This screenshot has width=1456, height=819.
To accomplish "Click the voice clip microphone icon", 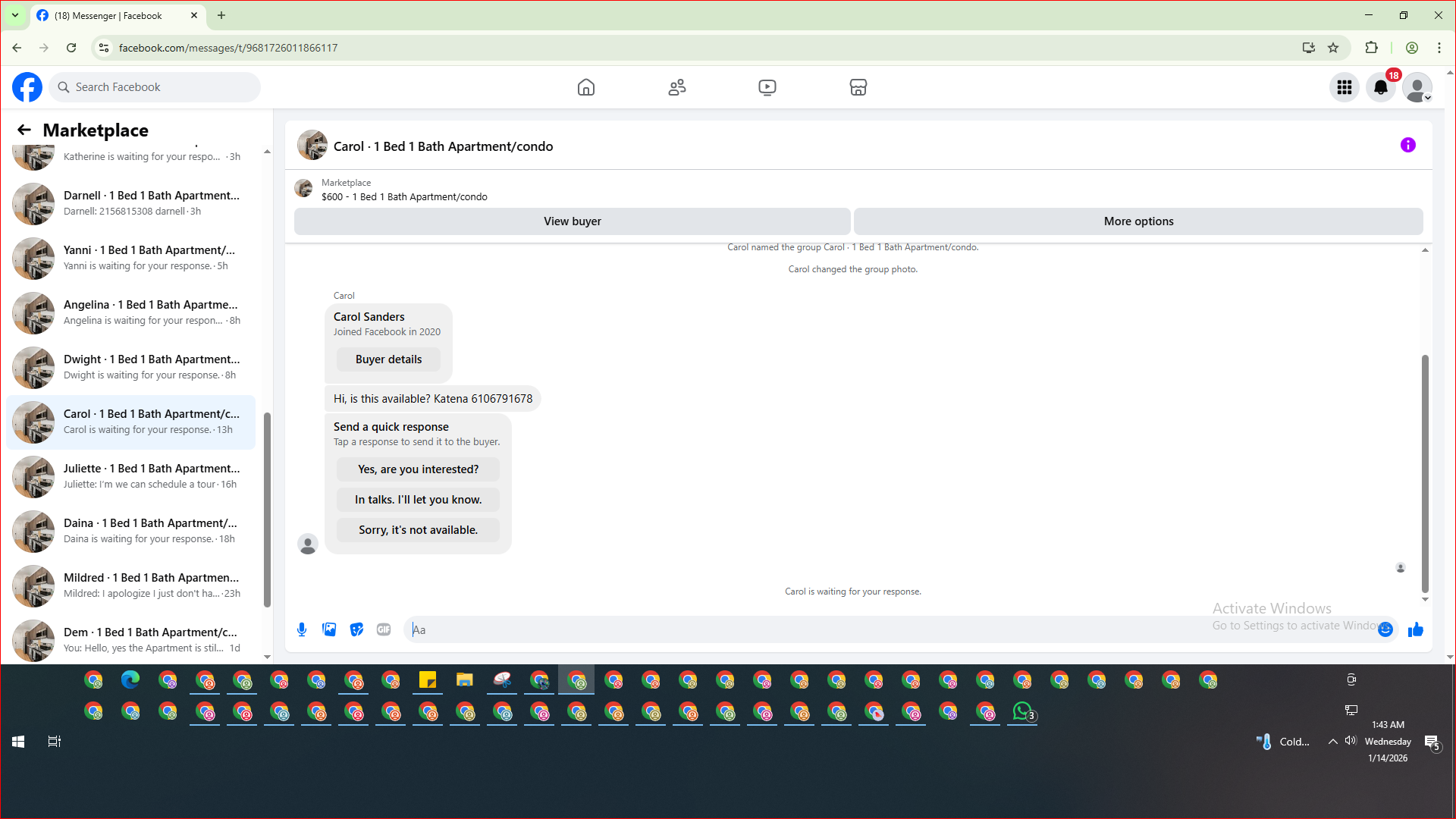I will pos(302,629).
